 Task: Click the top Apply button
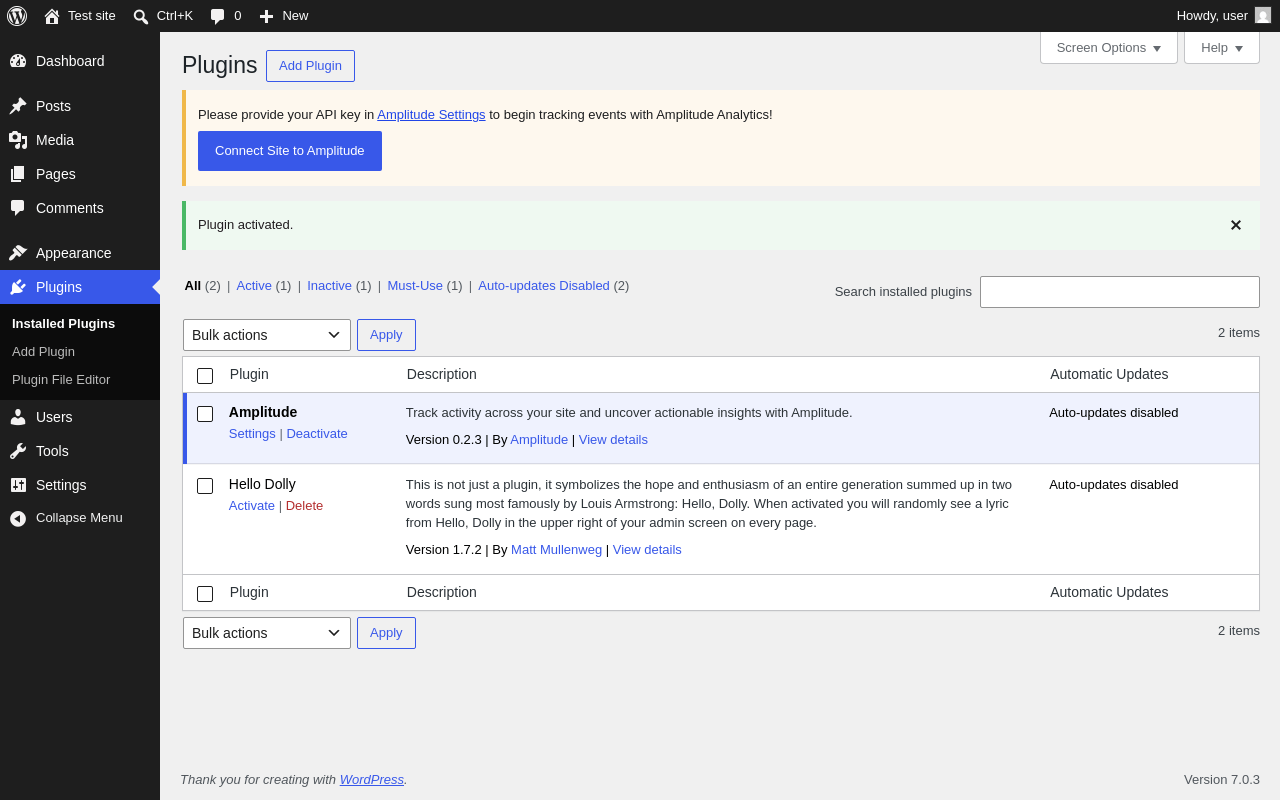(x=386, y=335)
